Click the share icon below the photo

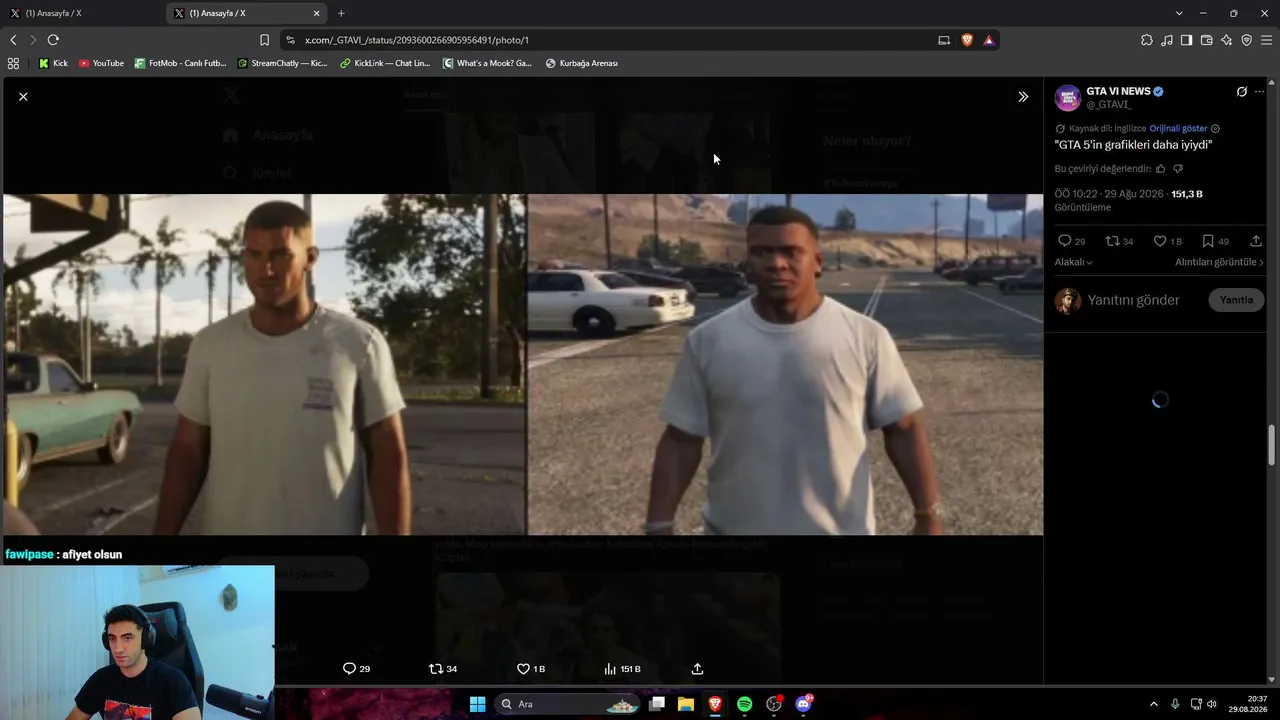coord(697,669)
